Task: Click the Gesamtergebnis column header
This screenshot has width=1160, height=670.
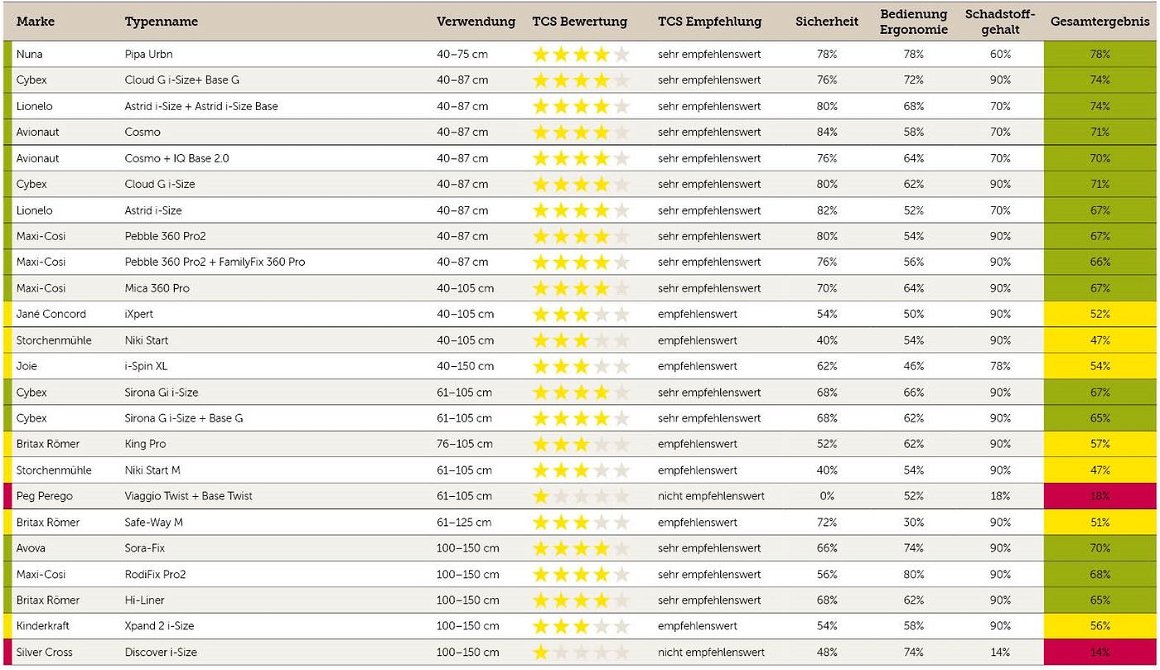Action: coord(1099,22)
